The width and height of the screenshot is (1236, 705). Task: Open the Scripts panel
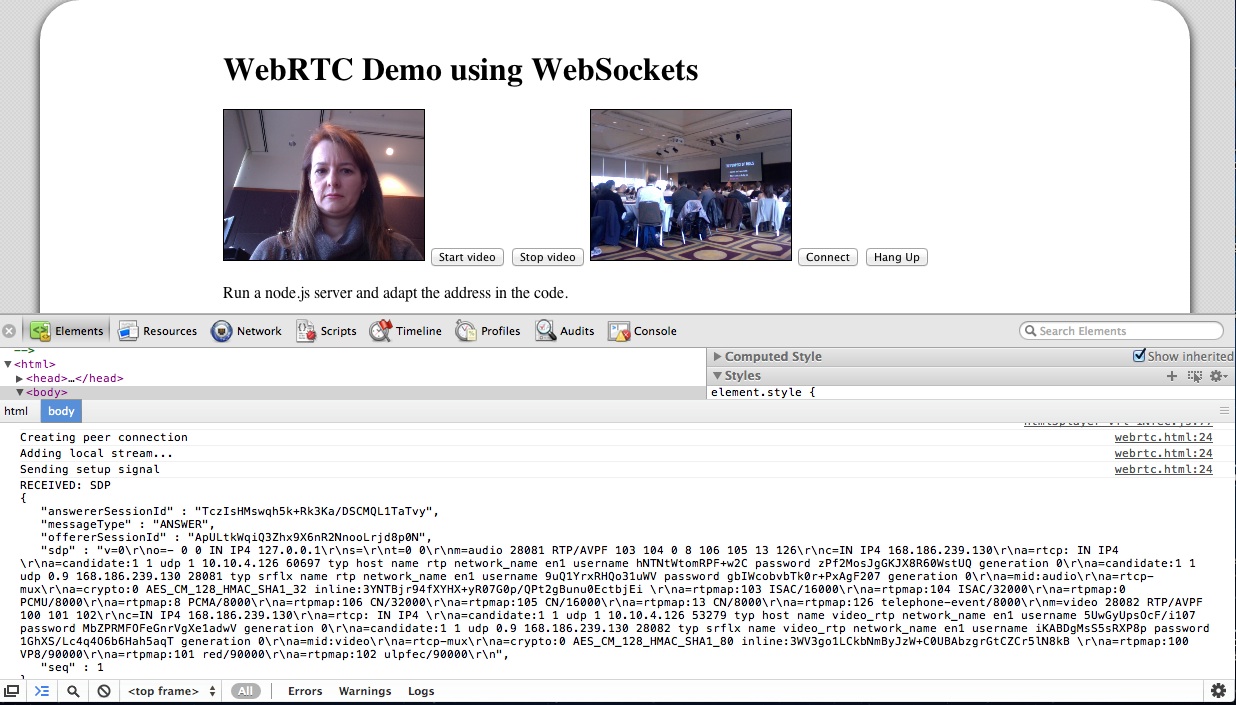pos(326,330)
